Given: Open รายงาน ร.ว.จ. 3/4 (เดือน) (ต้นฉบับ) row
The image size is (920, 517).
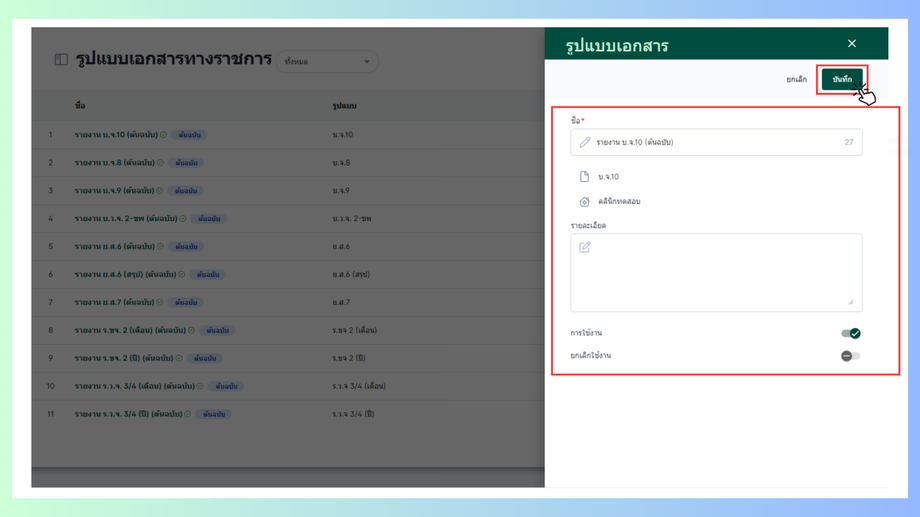Looking at the screenshot, I should [x=134, y=386].
